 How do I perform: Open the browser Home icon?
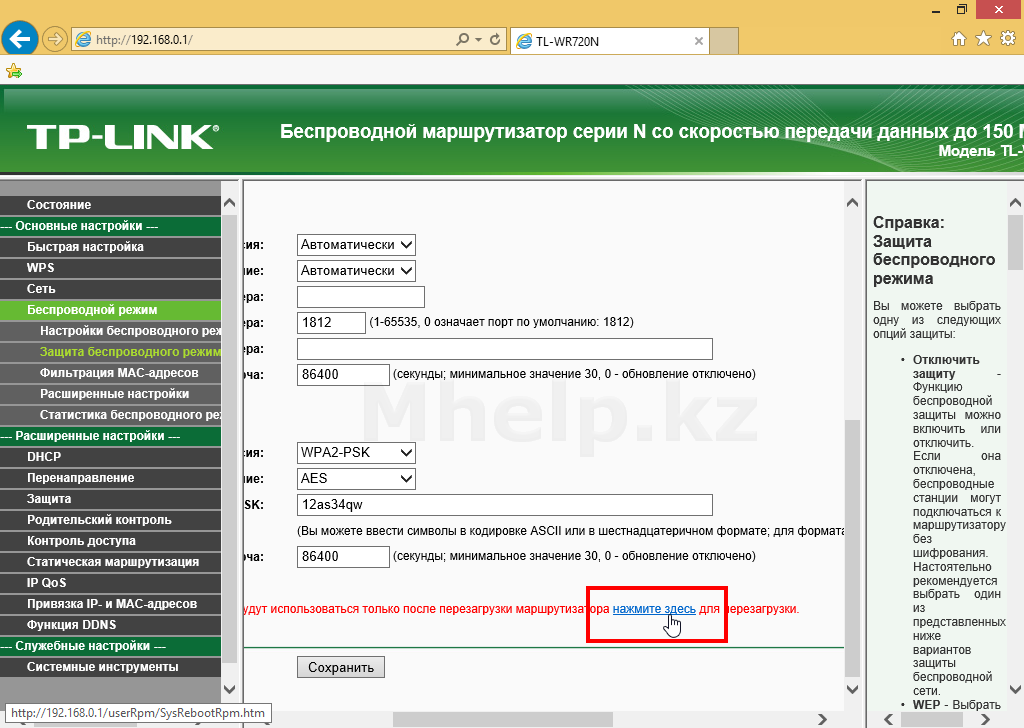coord(959,39)
